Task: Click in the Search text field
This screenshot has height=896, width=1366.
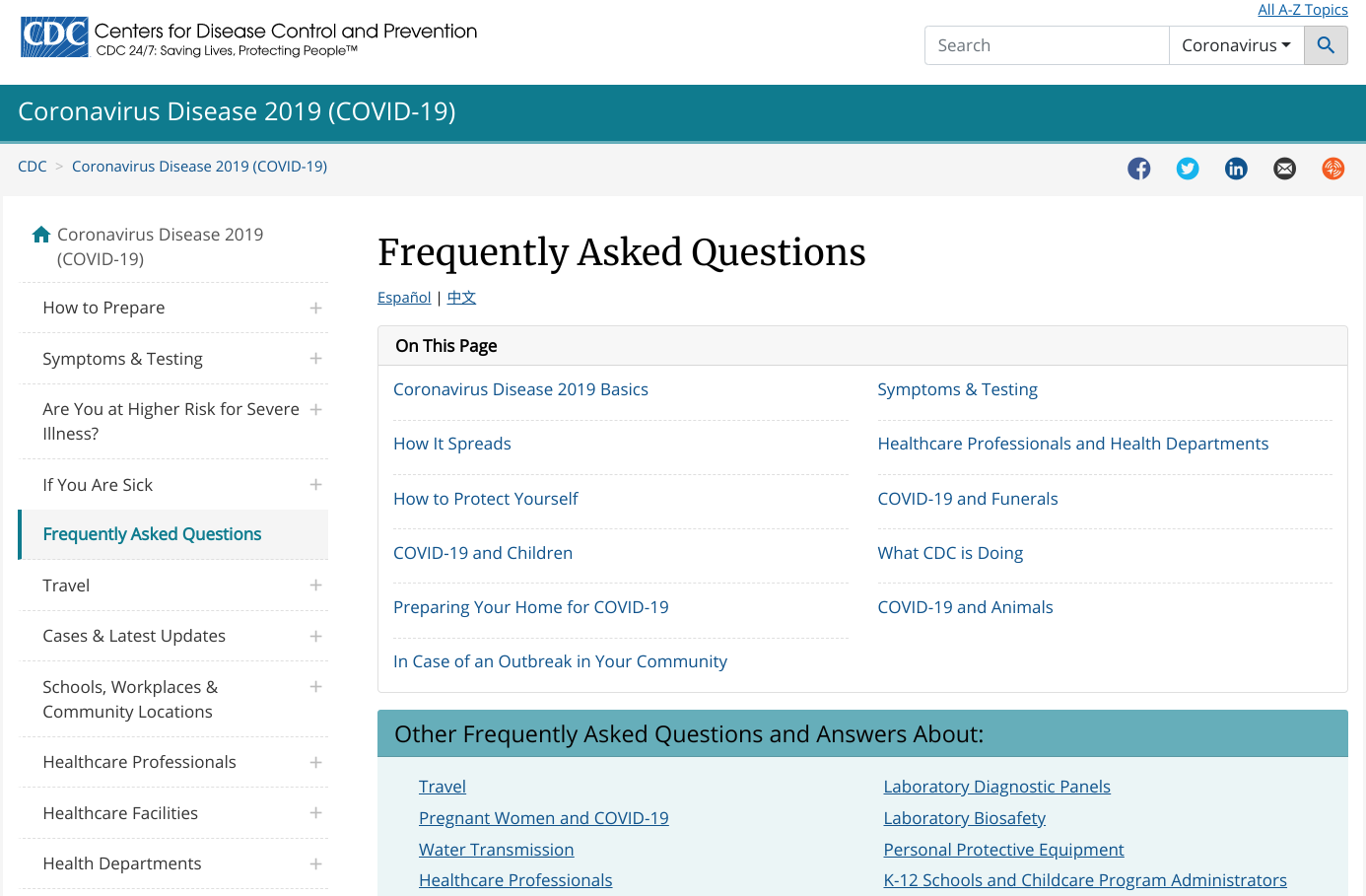Action: (x=1046, y=45)
